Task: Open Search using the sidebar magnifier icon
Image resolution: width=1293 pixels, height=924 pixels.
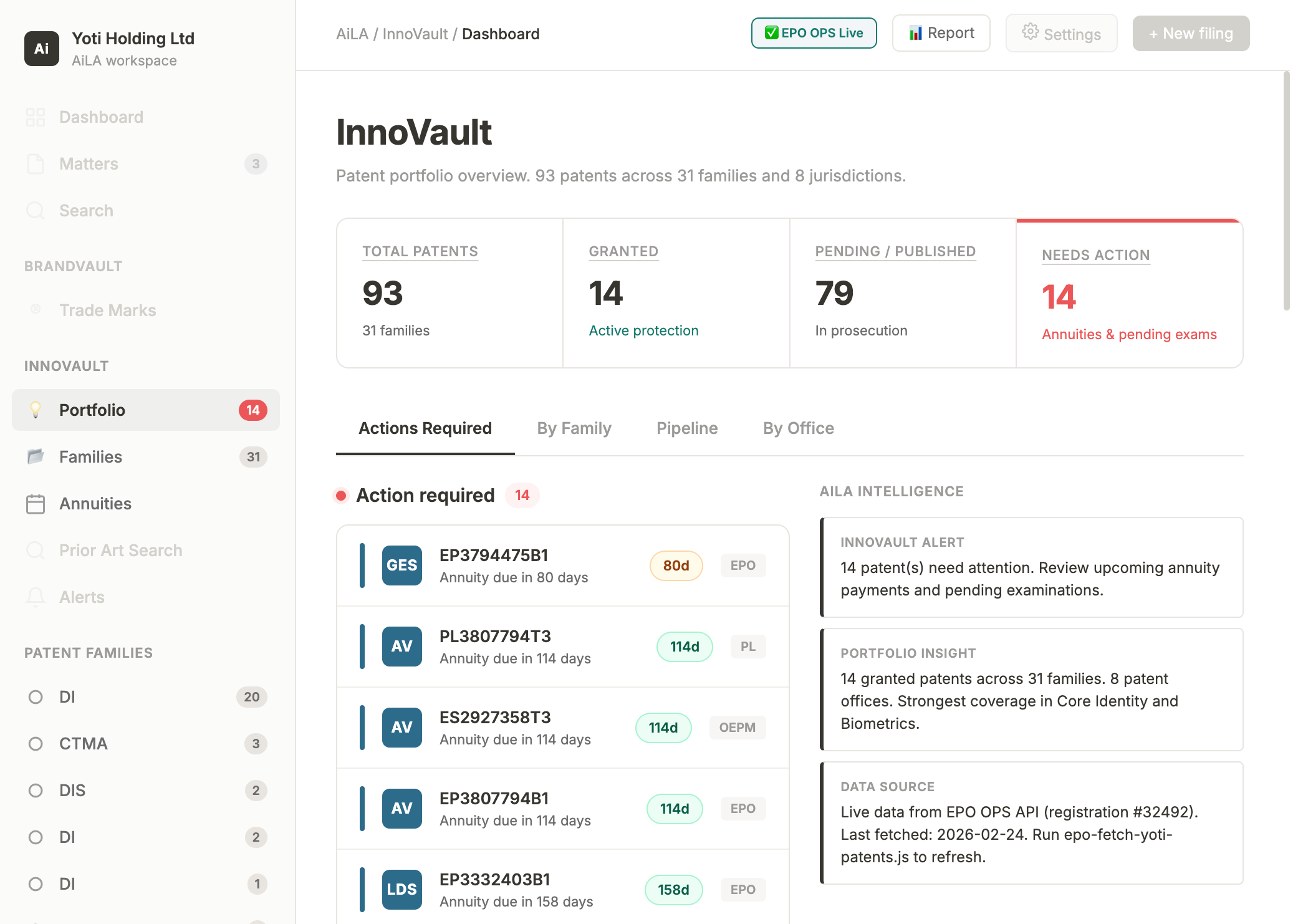Action: coord(36,210)
